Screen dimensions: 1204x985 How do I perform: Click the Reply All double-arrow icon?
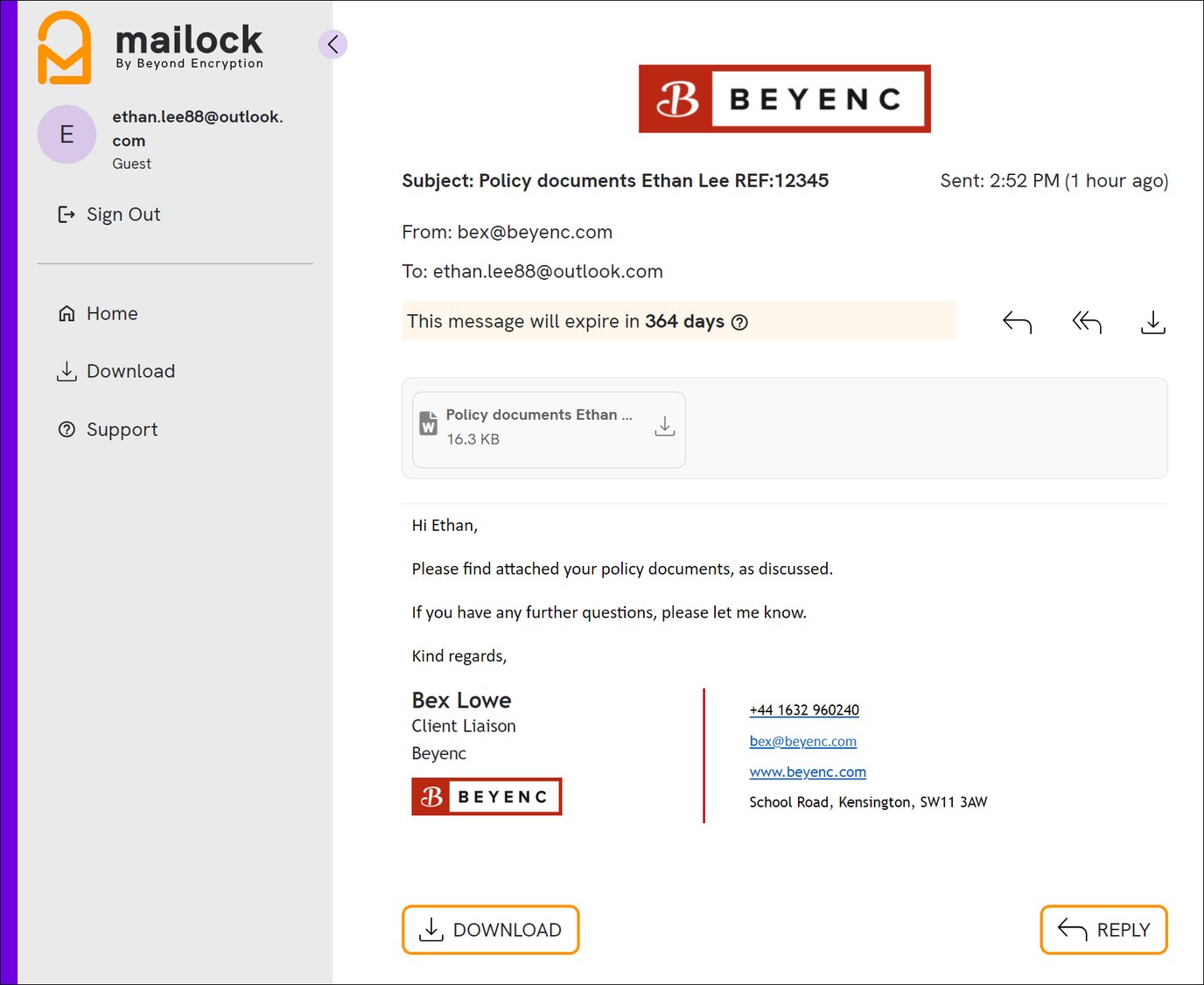1085,322
